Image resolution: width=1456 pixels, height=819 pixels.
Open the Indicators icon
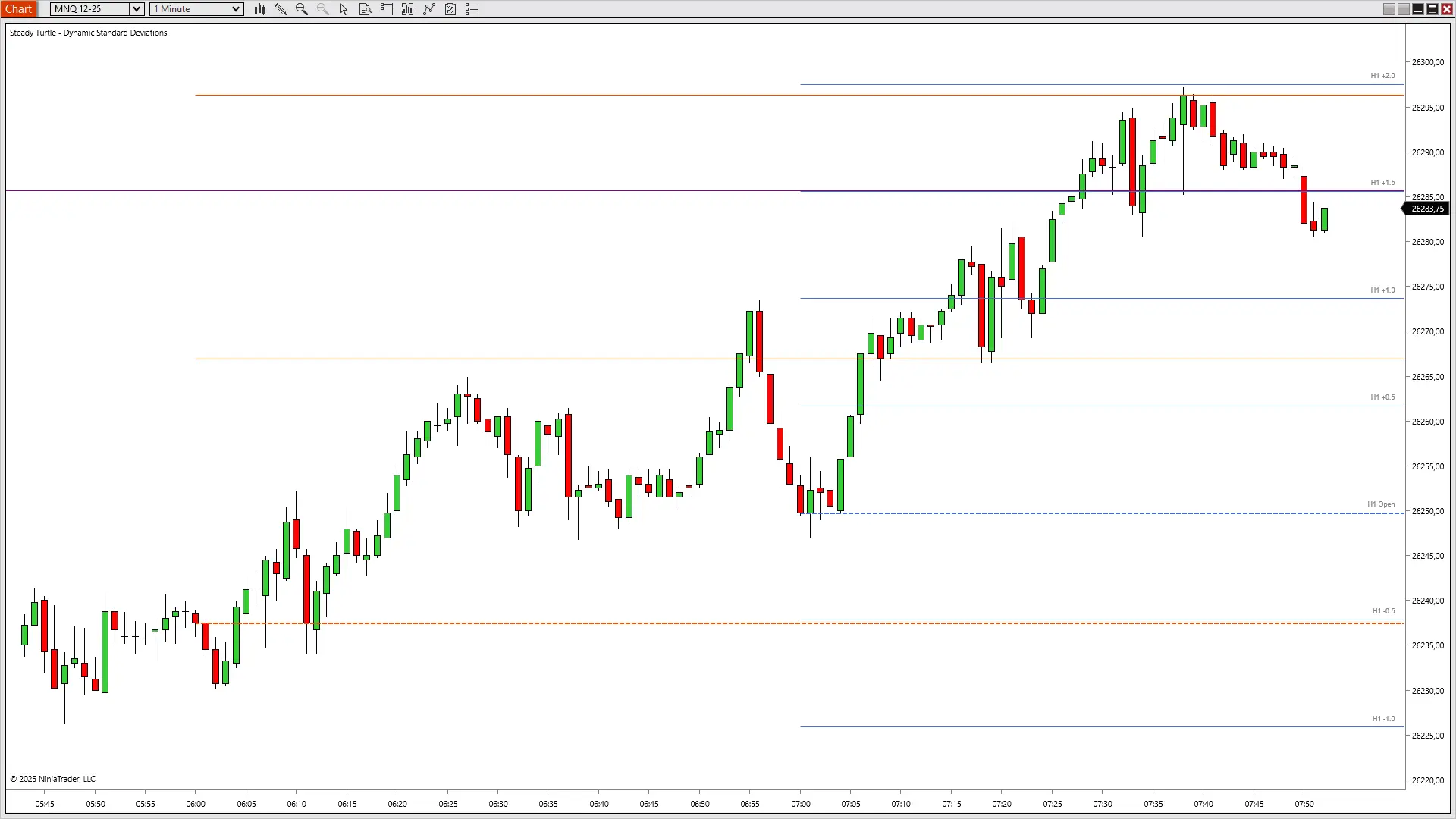click(408, 9)
